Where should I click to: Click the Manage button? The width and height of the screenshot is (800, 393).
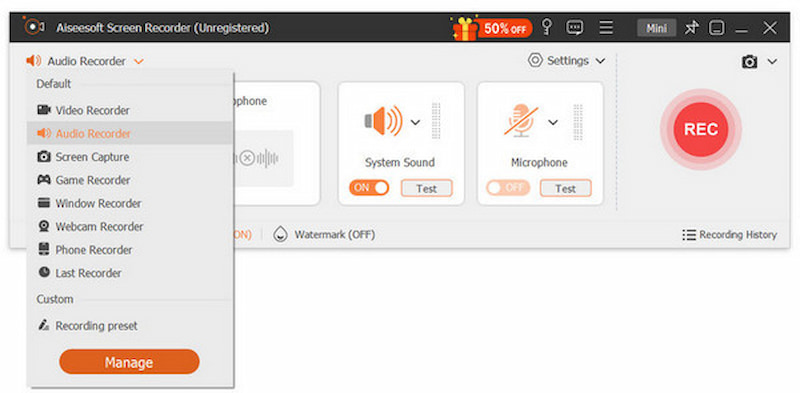[x=129, y=362]
